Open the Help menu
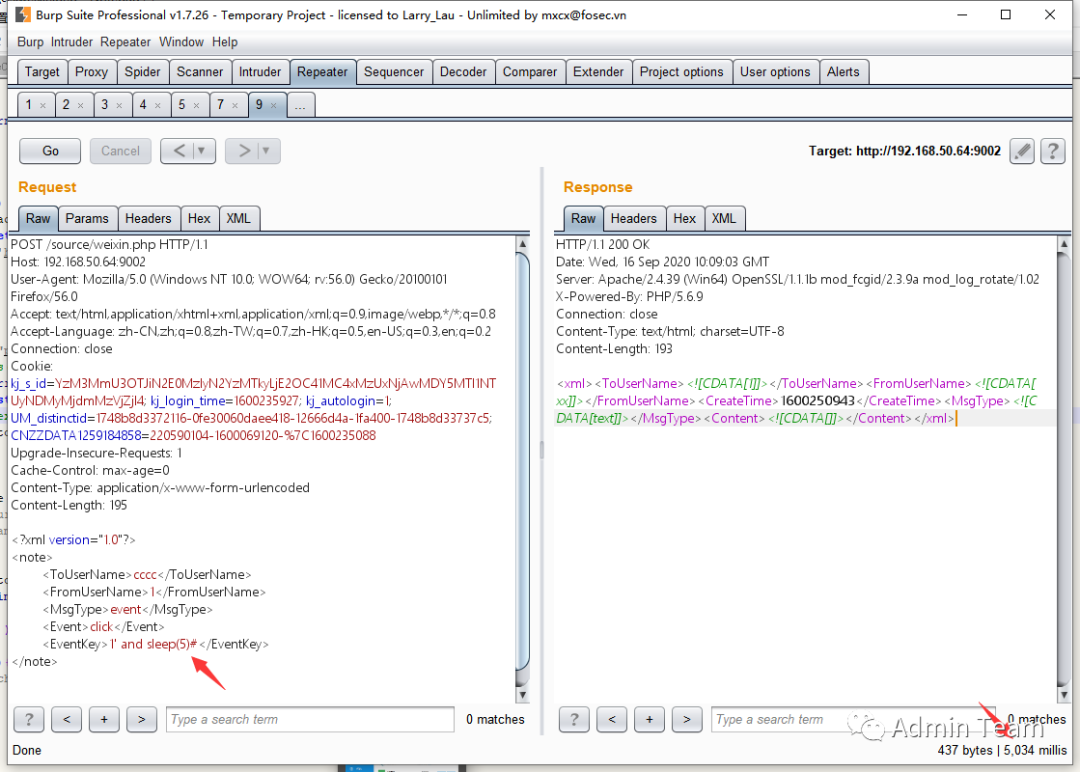Viewport: 1080px width, 772px height. click(x=225, y=42)
